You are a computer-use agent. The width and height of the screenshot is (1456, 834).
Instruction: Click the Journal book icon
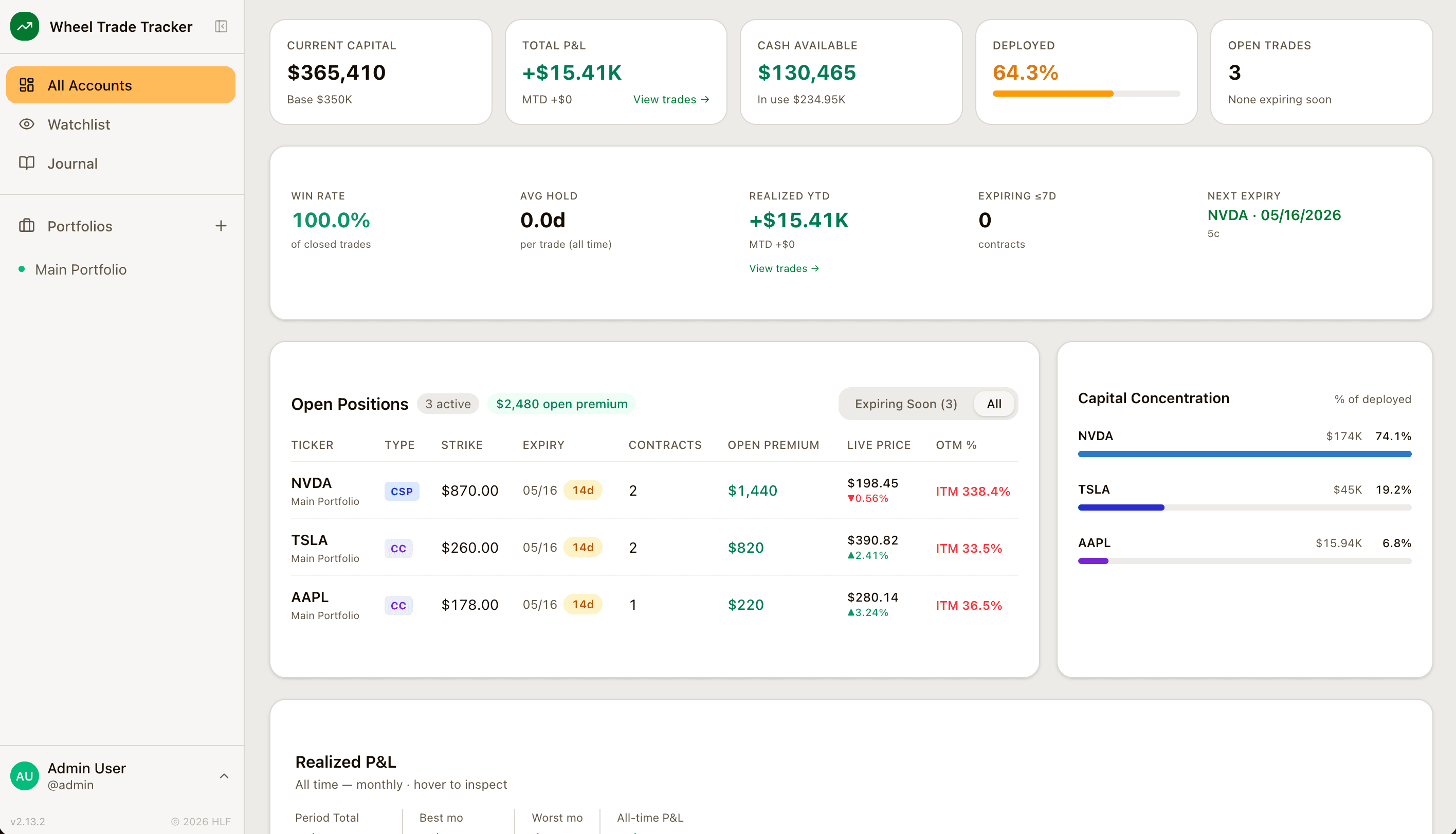click(27, 163)
